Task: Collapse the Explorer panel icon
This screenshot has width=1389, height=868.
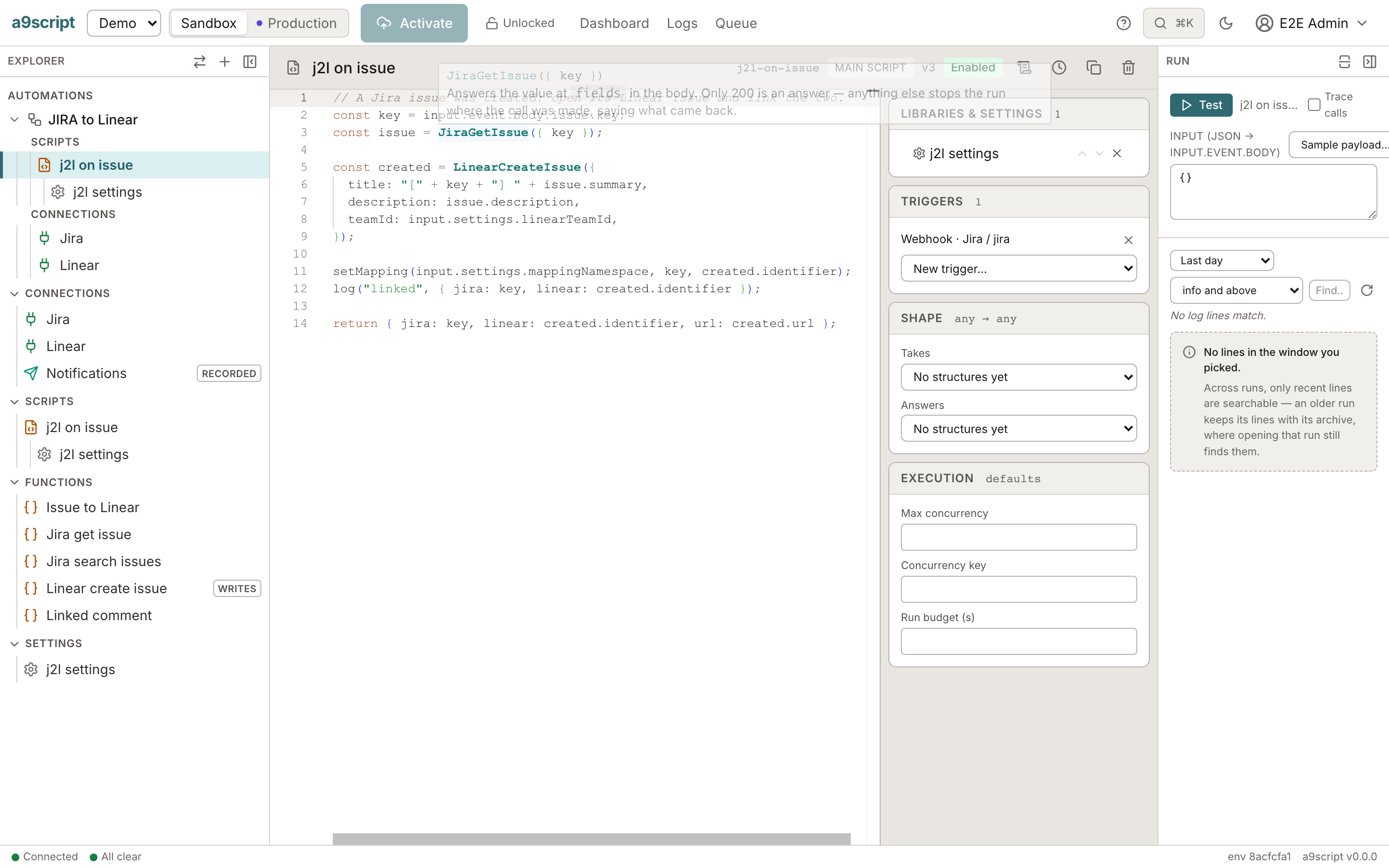Action: tap(250, 61)
